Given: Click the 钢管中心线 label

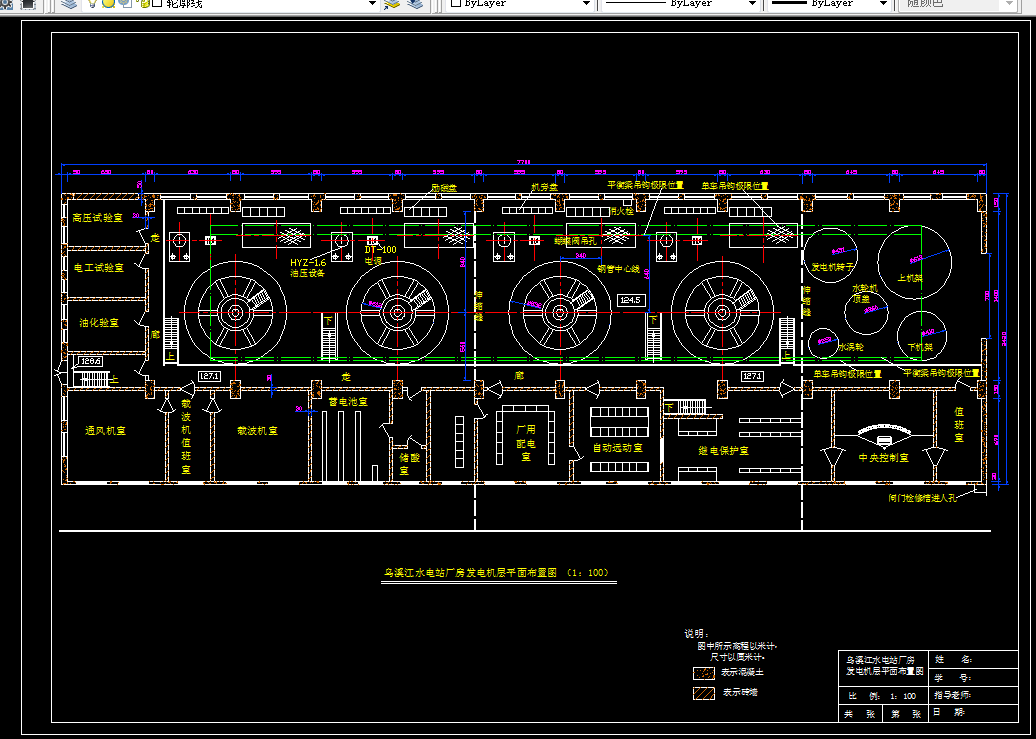Looking at the screenshot, I should [618, 269].
